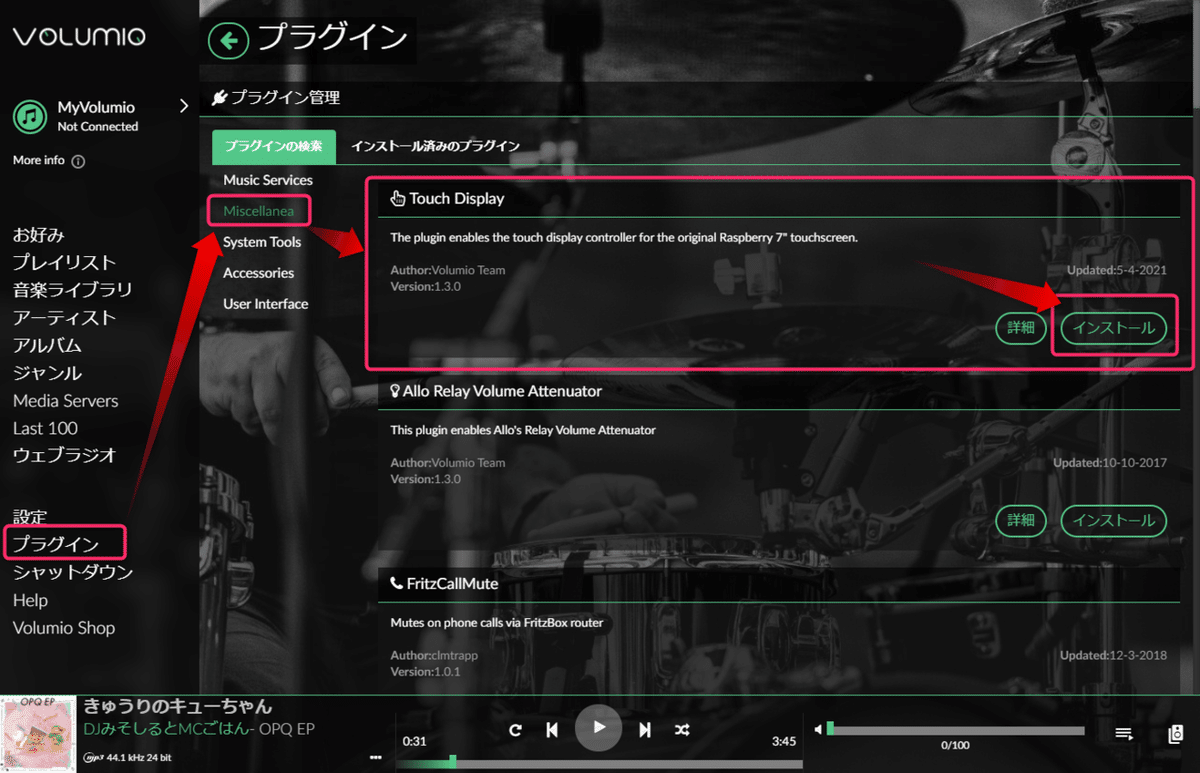The height and width of the screenshot is (773, 1200).
Task: Skip to previous track
Action: pyautogui.click(x=552, y=730)
